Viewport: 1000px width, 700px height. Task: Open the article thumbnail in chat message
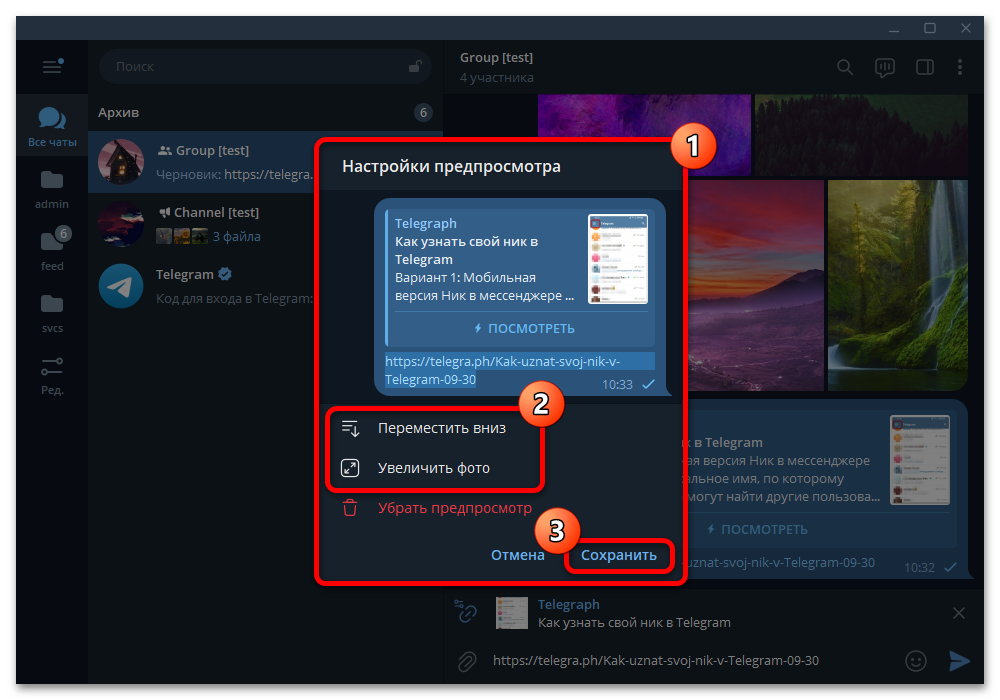(920, 460)
